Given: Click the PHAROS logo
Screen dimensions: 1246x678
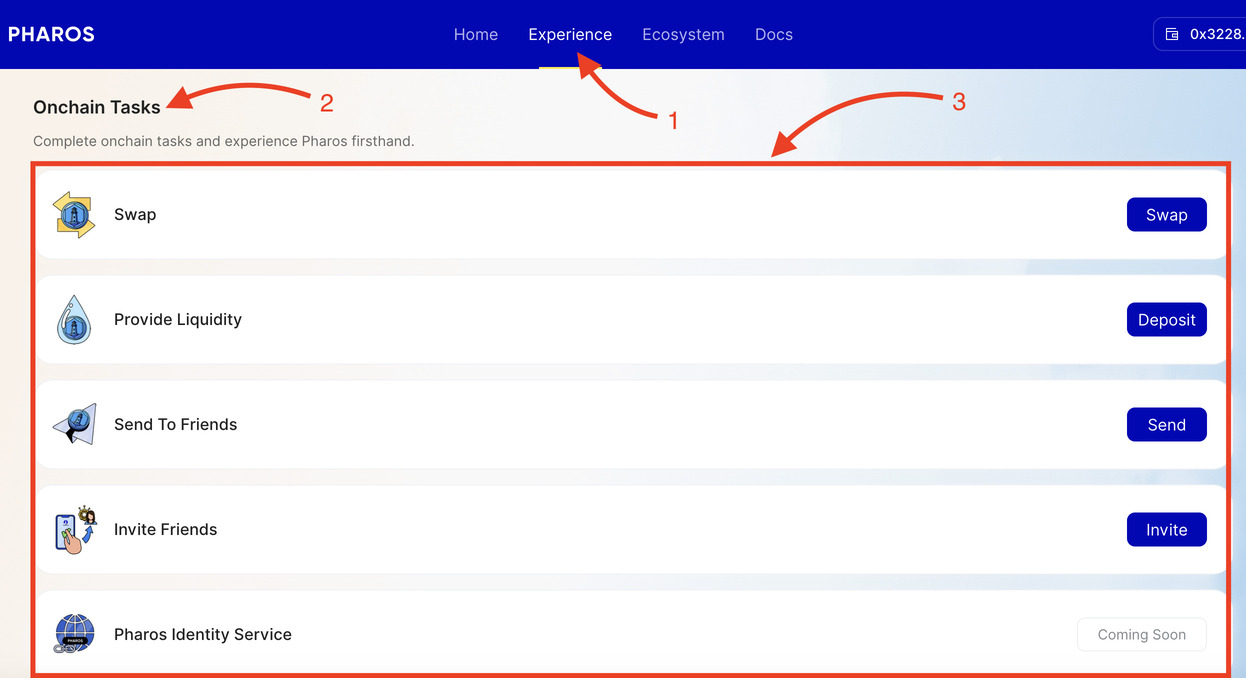Looking at the screenshot, I should click(51, 34).
